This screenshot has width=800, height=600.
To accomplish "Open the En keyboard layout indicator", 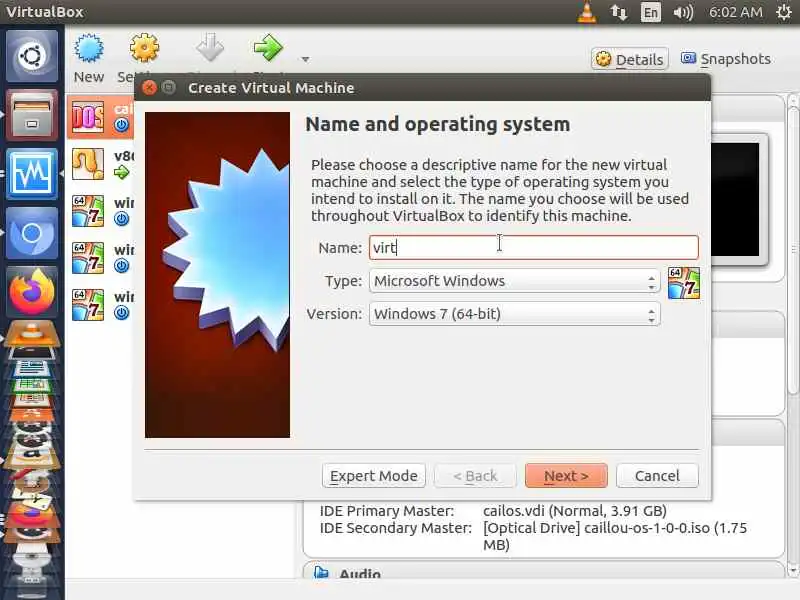I will pyautogui.click(x=651, y=12).
